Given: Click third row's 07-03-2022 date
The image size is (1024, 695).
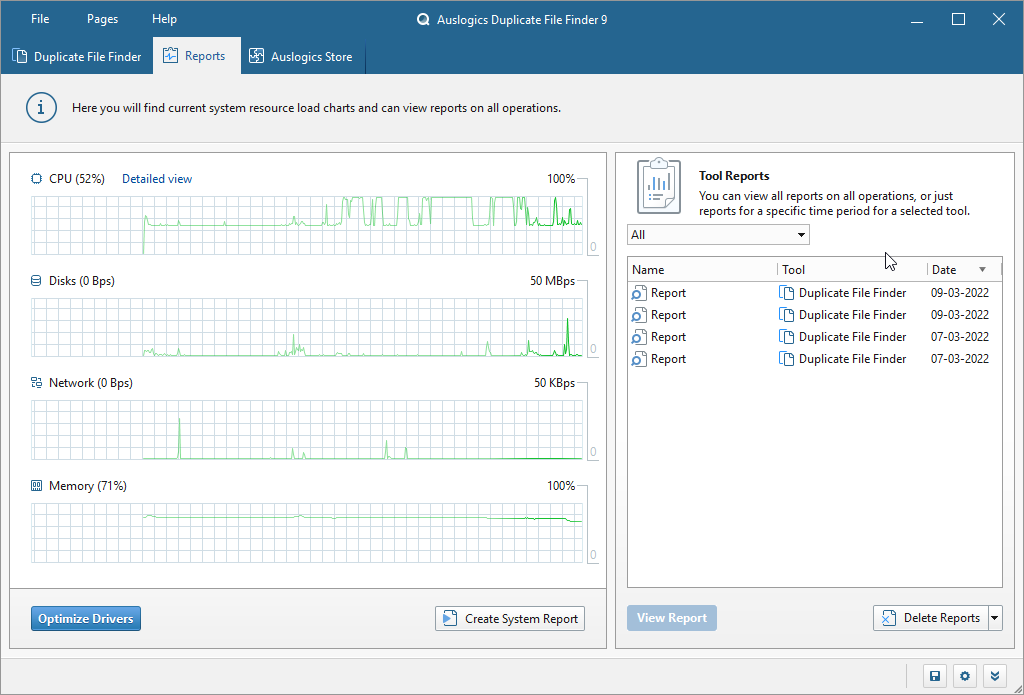Looking at the screenshot, I should [960, 337].
